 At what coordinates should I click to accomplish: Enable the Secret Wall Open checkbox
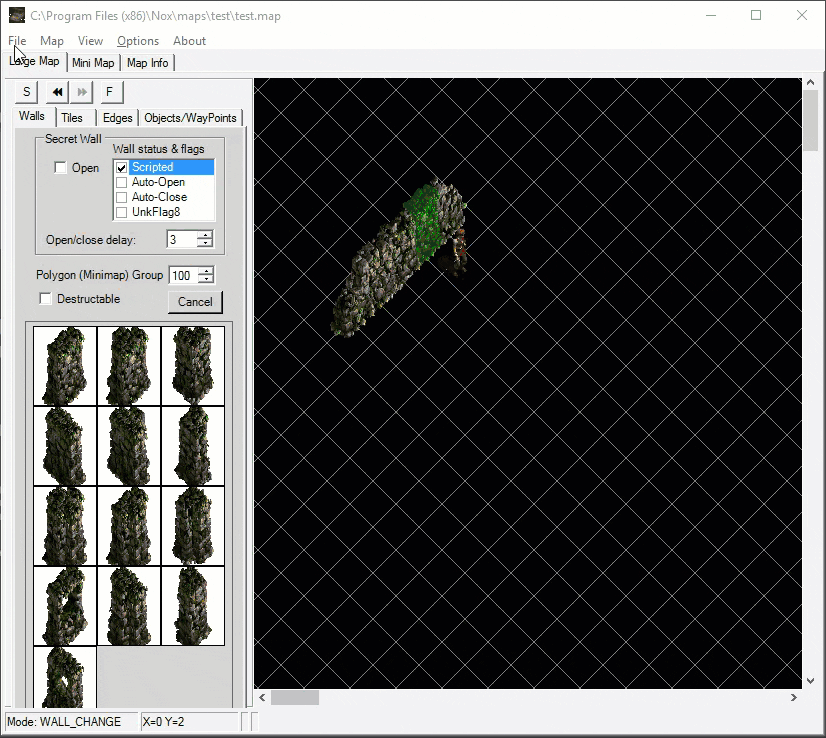pos(60,168)
